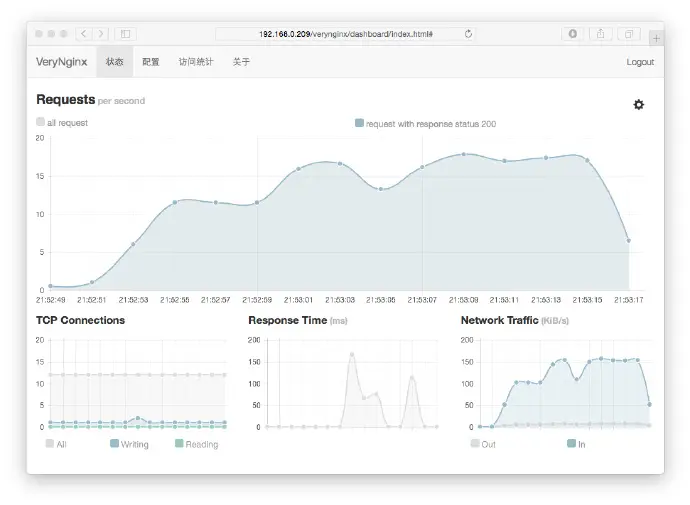
Task: Show all tabs overview
Action: 629,33
